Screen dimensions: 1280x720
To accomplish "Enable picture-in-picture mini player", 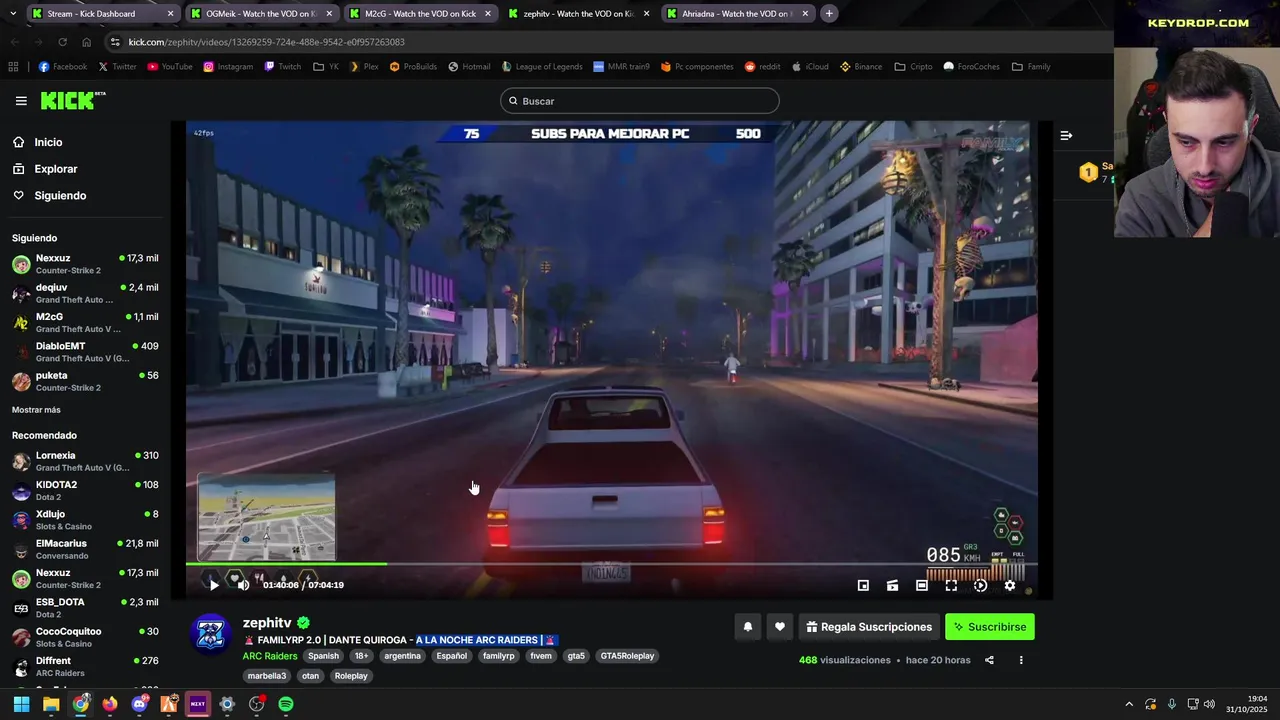I will [863, 585].
